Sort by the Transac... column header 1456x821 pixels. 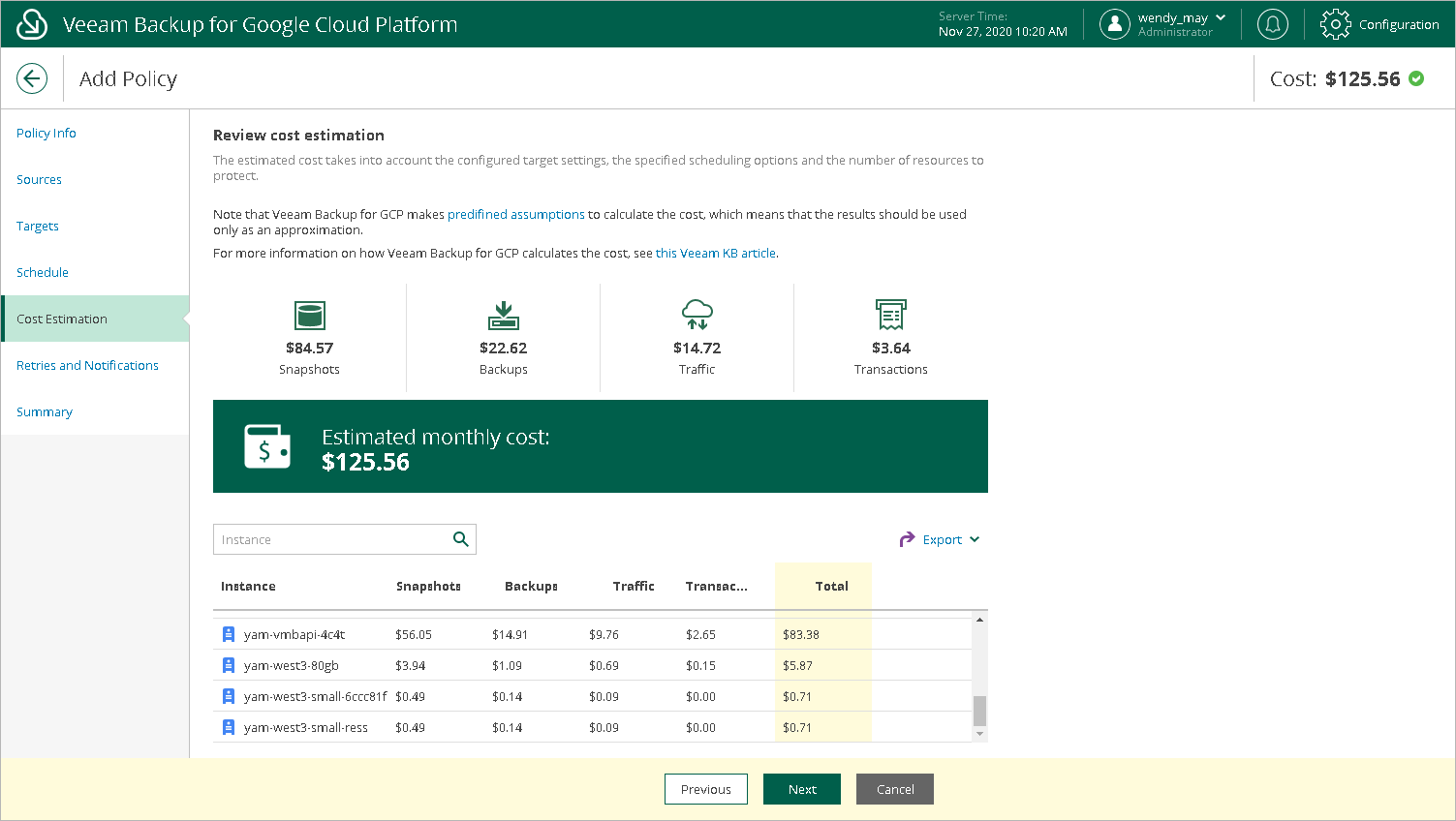(x=717, y=586)
